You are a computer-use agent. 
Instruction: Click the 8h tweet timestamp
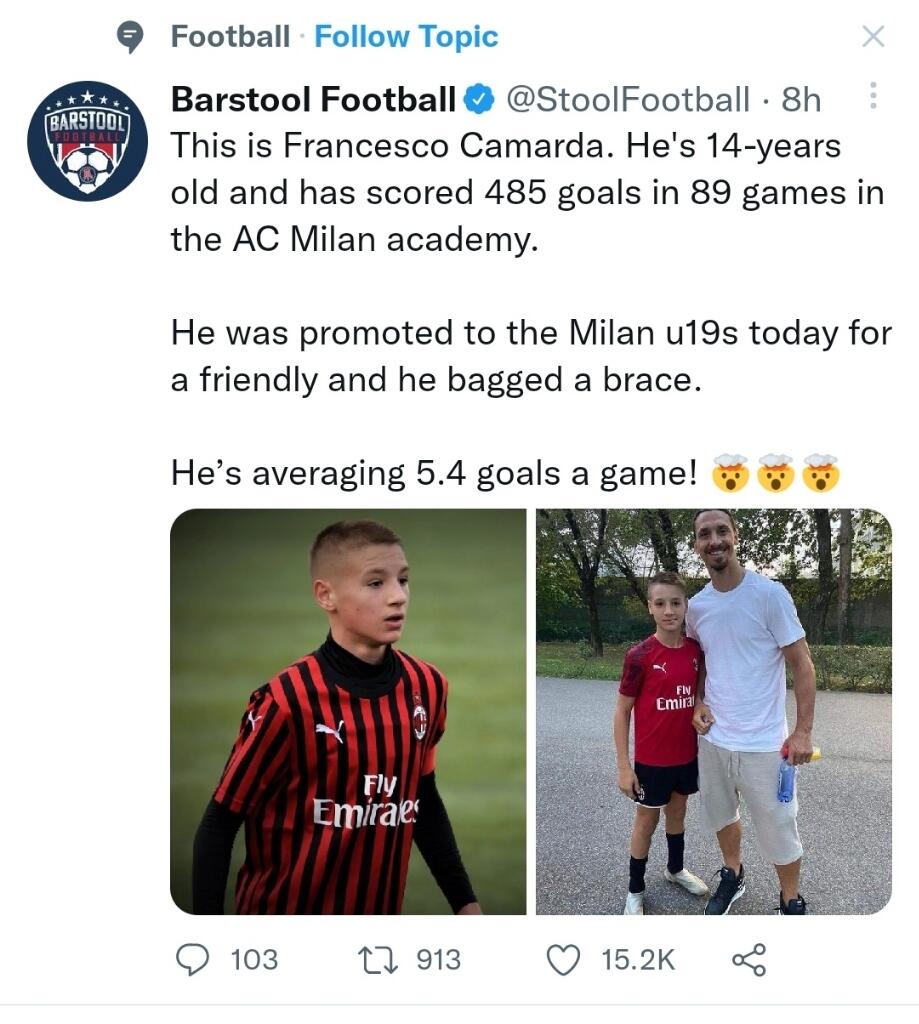pyautogui.click(x=801, y=99)
